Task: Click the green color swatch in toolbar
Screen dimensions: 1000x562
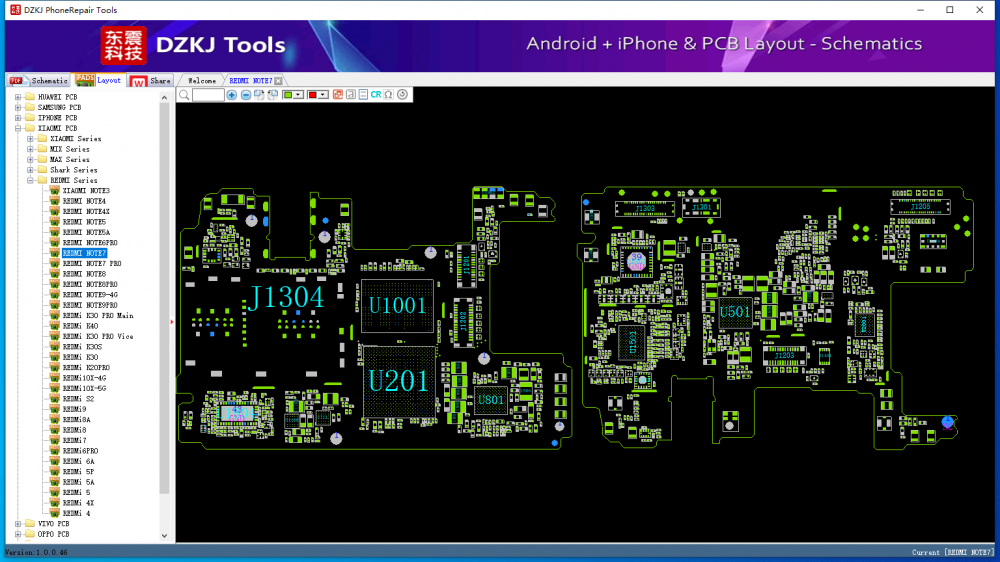Action: 288,95
